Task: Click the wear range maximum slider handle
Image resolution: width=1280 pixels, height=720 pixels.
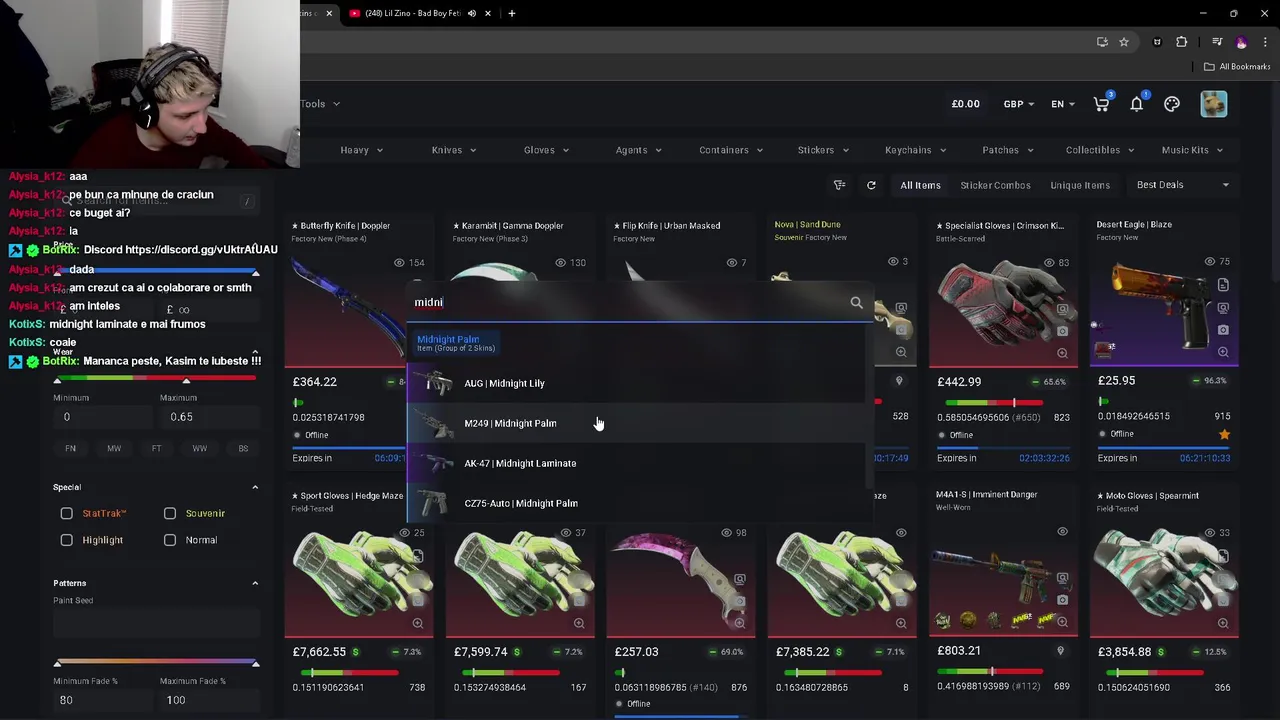Action: click(x=186, y=380)
